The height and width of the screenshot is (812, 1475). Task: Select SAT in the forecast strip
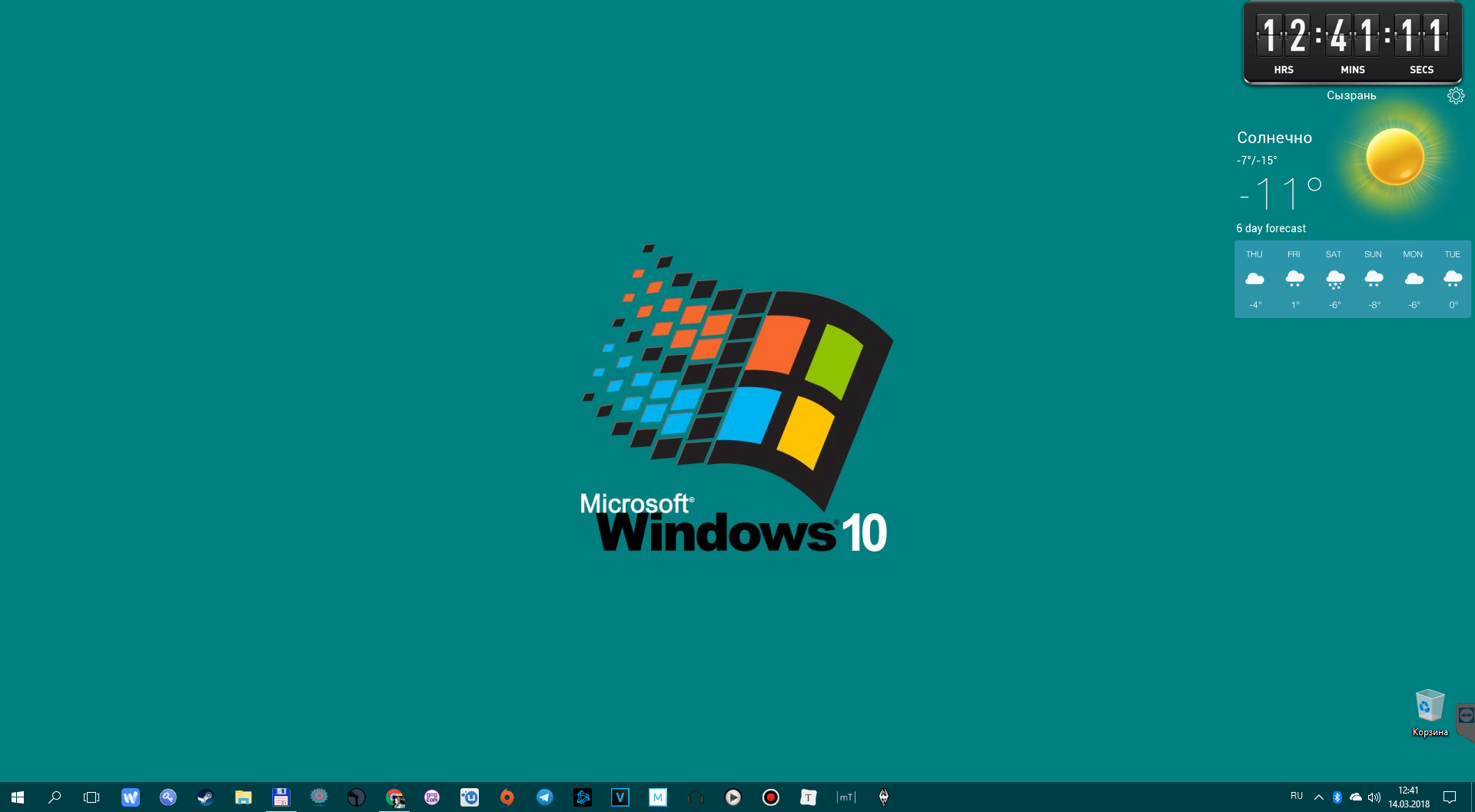(1334, 279)
